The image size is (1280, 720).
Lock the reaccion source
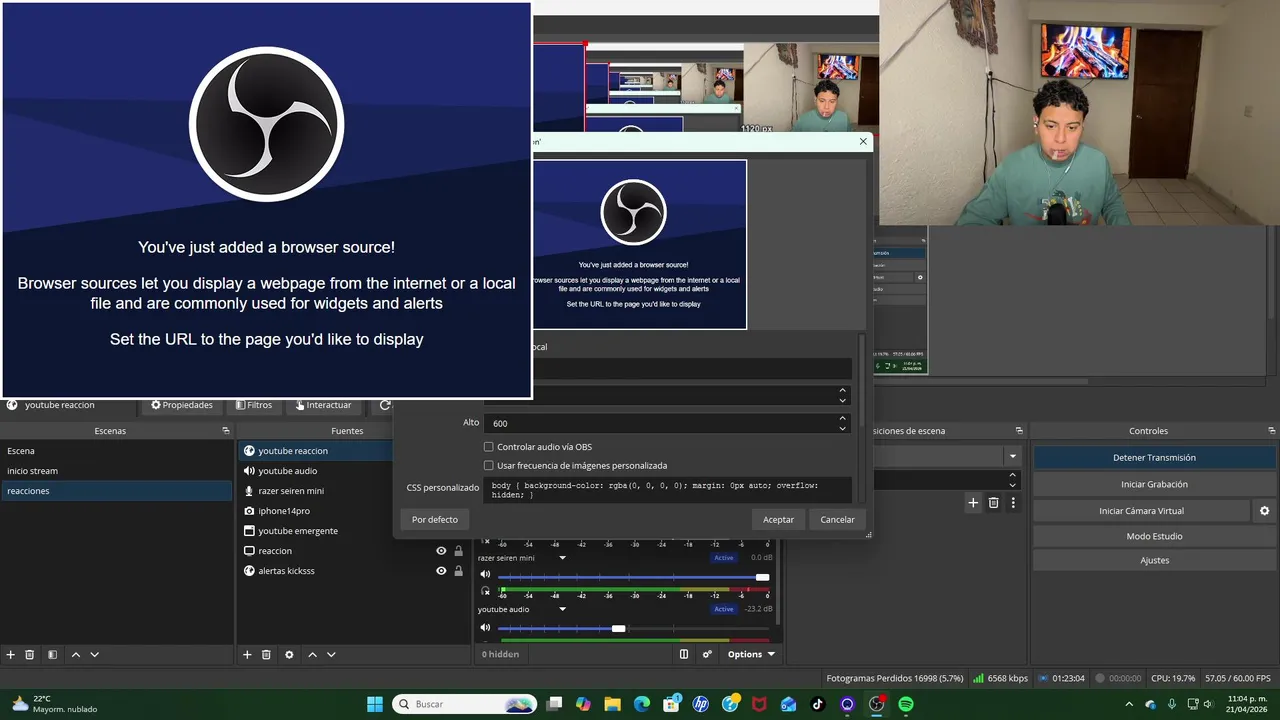tap(459, 551)
